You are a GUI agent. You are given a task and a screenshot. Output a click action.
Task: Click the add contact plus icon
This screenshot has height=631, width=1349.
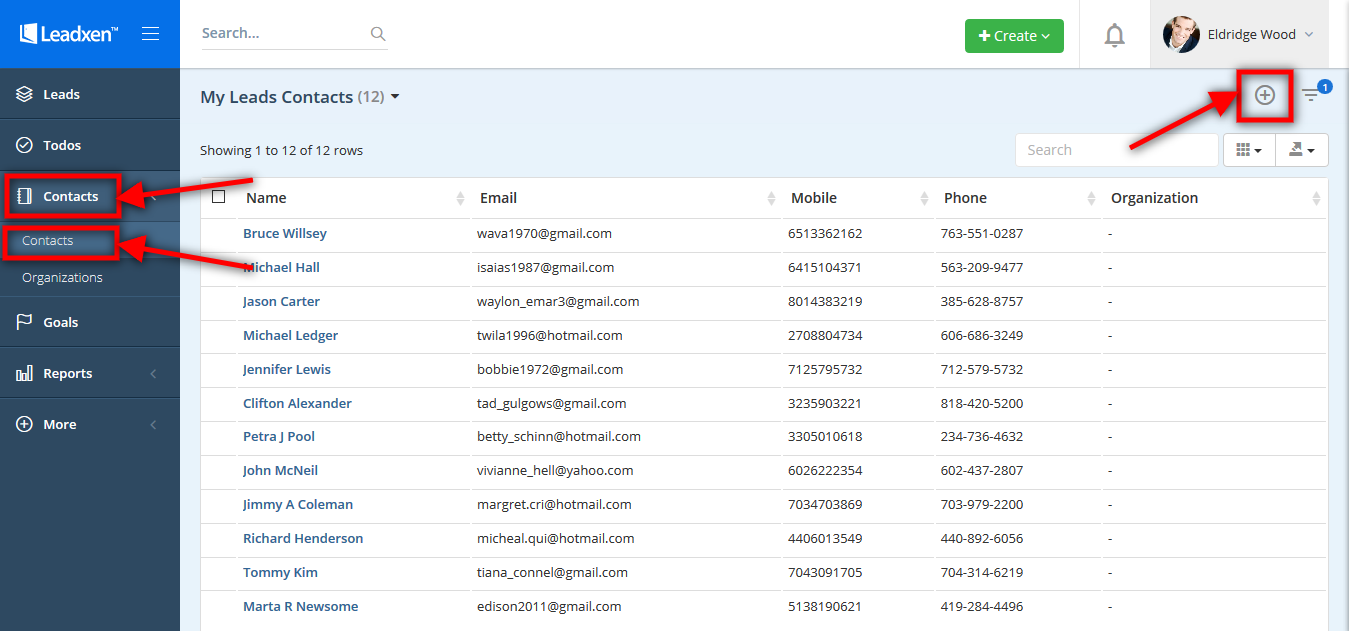[1265, 95]
